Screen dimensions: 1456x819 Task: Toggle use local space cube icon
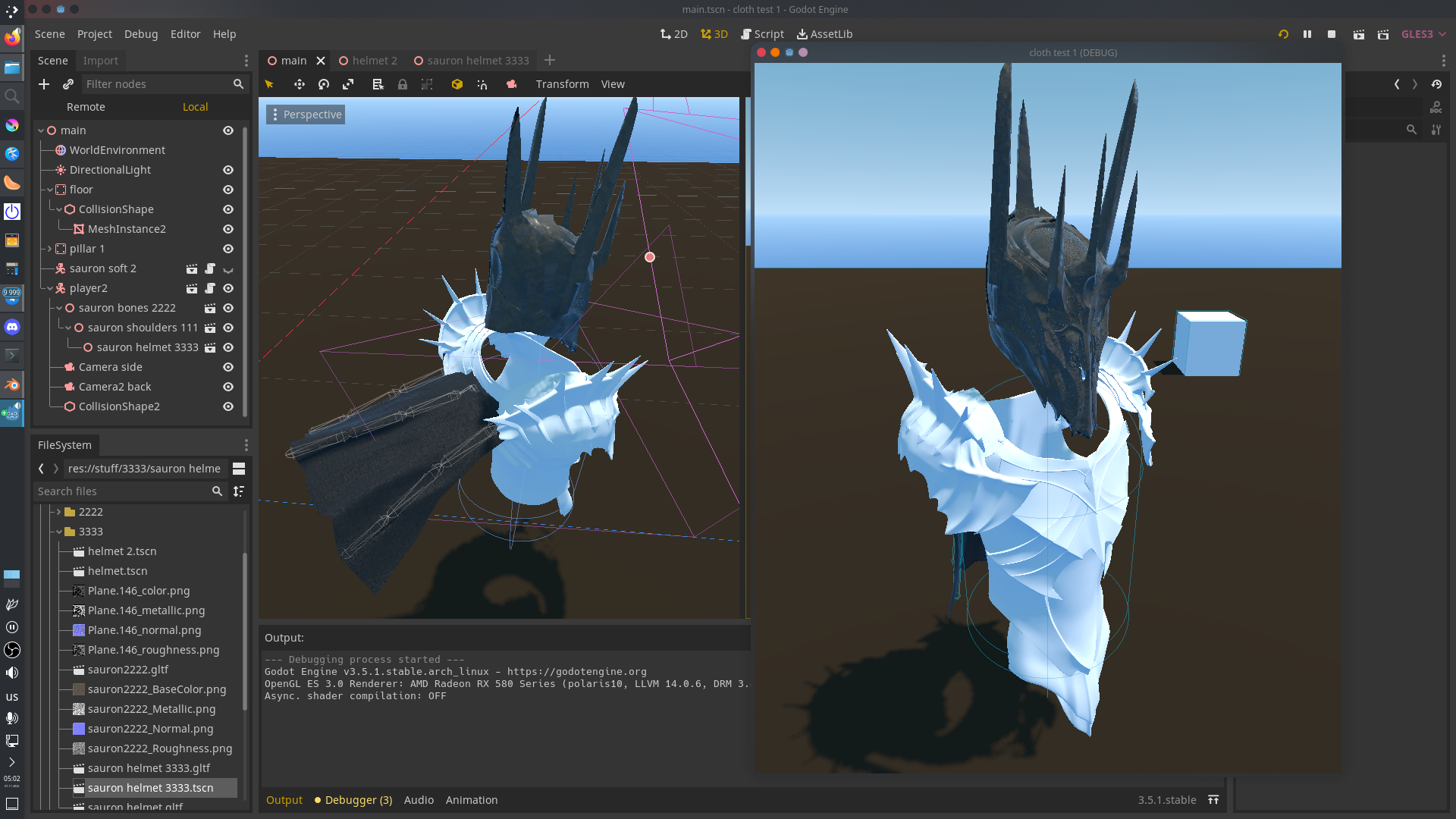click(x=457, y=84)
